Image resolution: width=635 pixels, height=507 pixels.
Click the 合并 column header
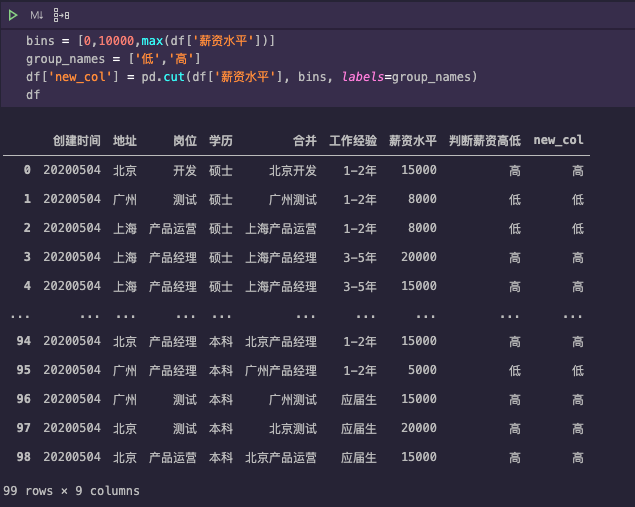pyautogui.click(x=305, y=140)
